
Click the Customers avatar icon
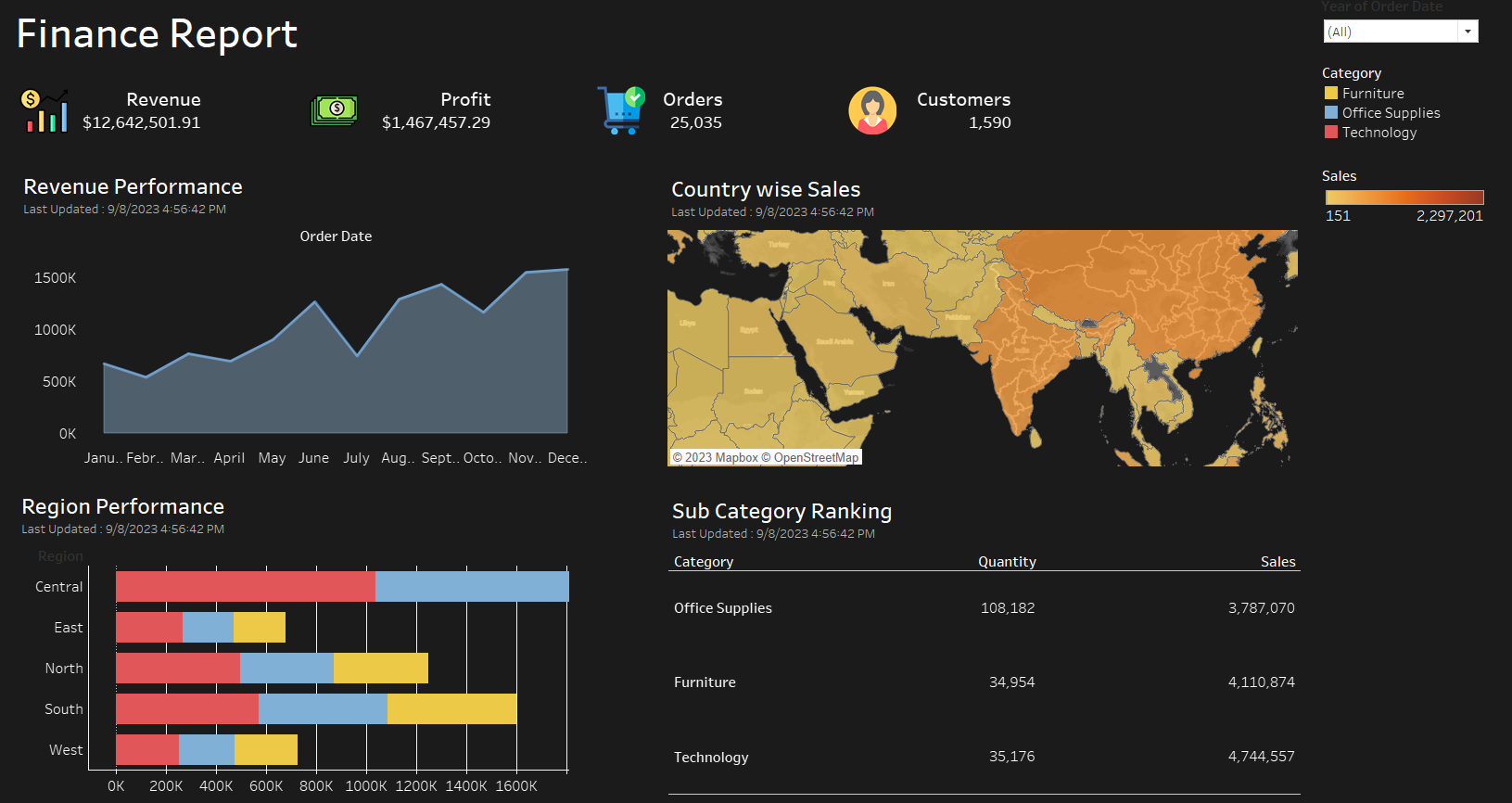(x=872, y=111)
